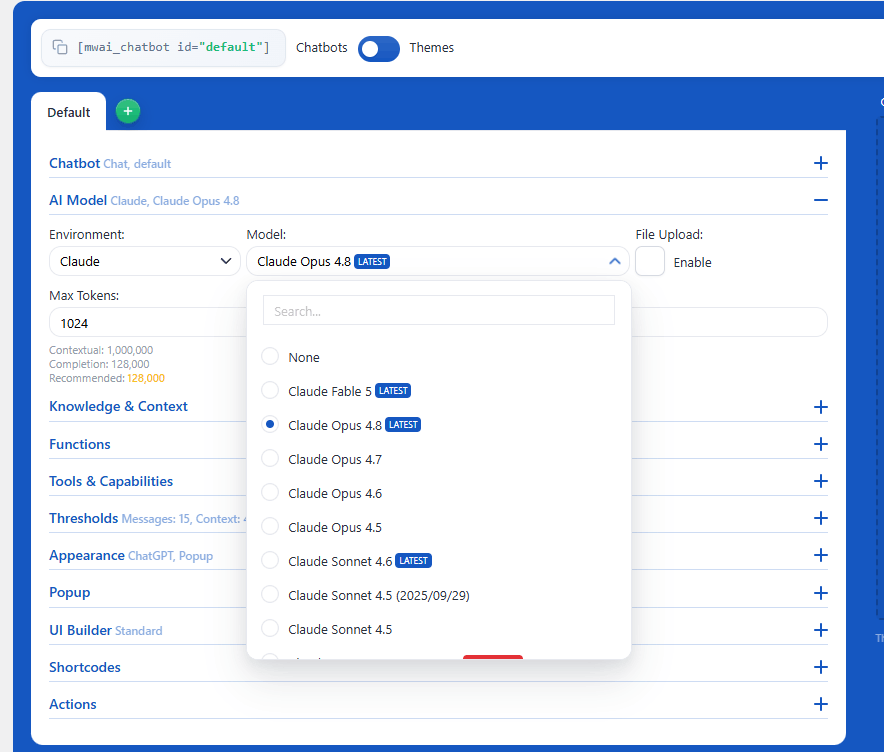This screenshot has width=884, height=752.
Task: Click the model Search box
Action: 439,311
